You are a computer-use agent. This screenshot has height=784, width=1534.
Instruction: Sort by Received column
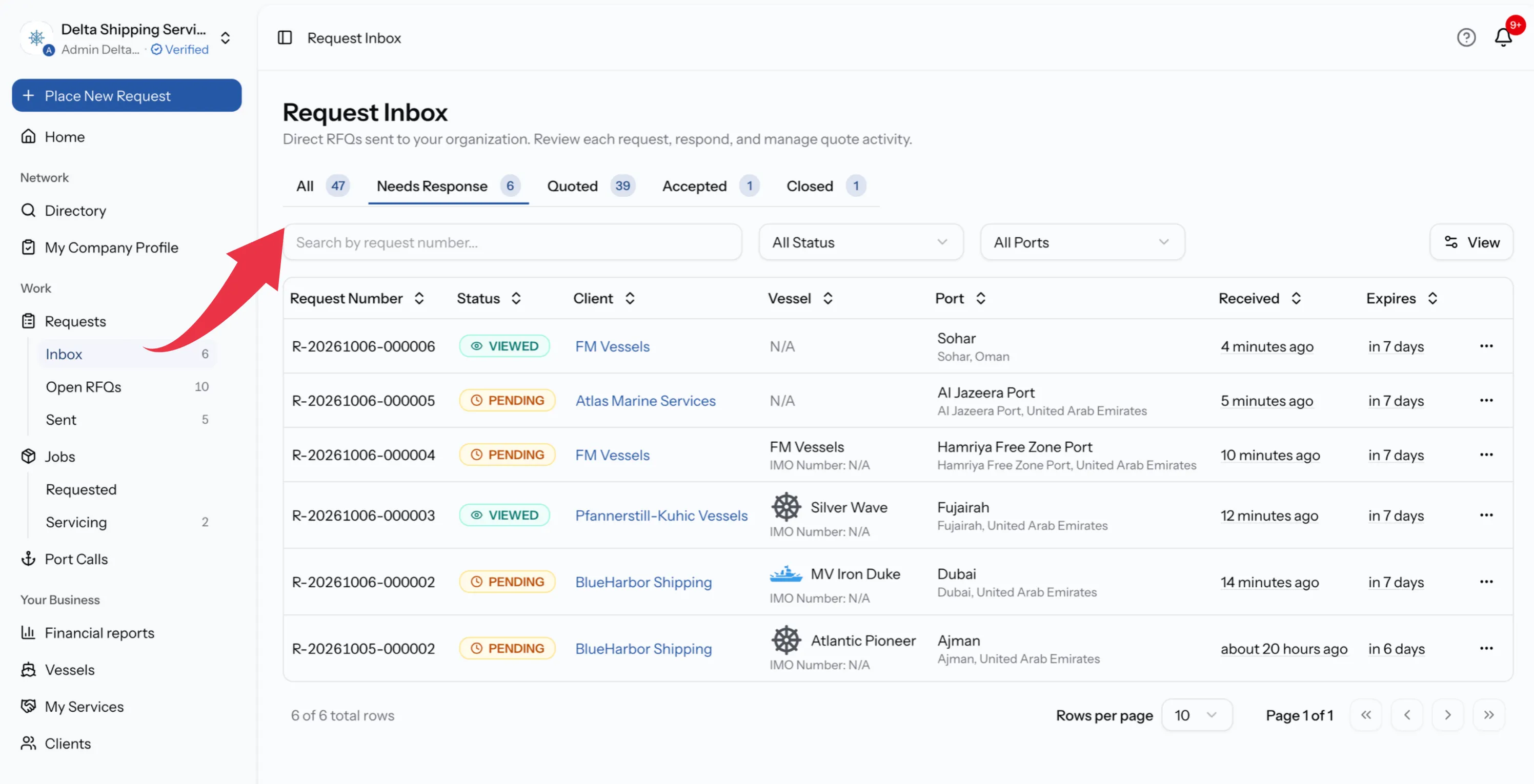tap(1260, 298)
